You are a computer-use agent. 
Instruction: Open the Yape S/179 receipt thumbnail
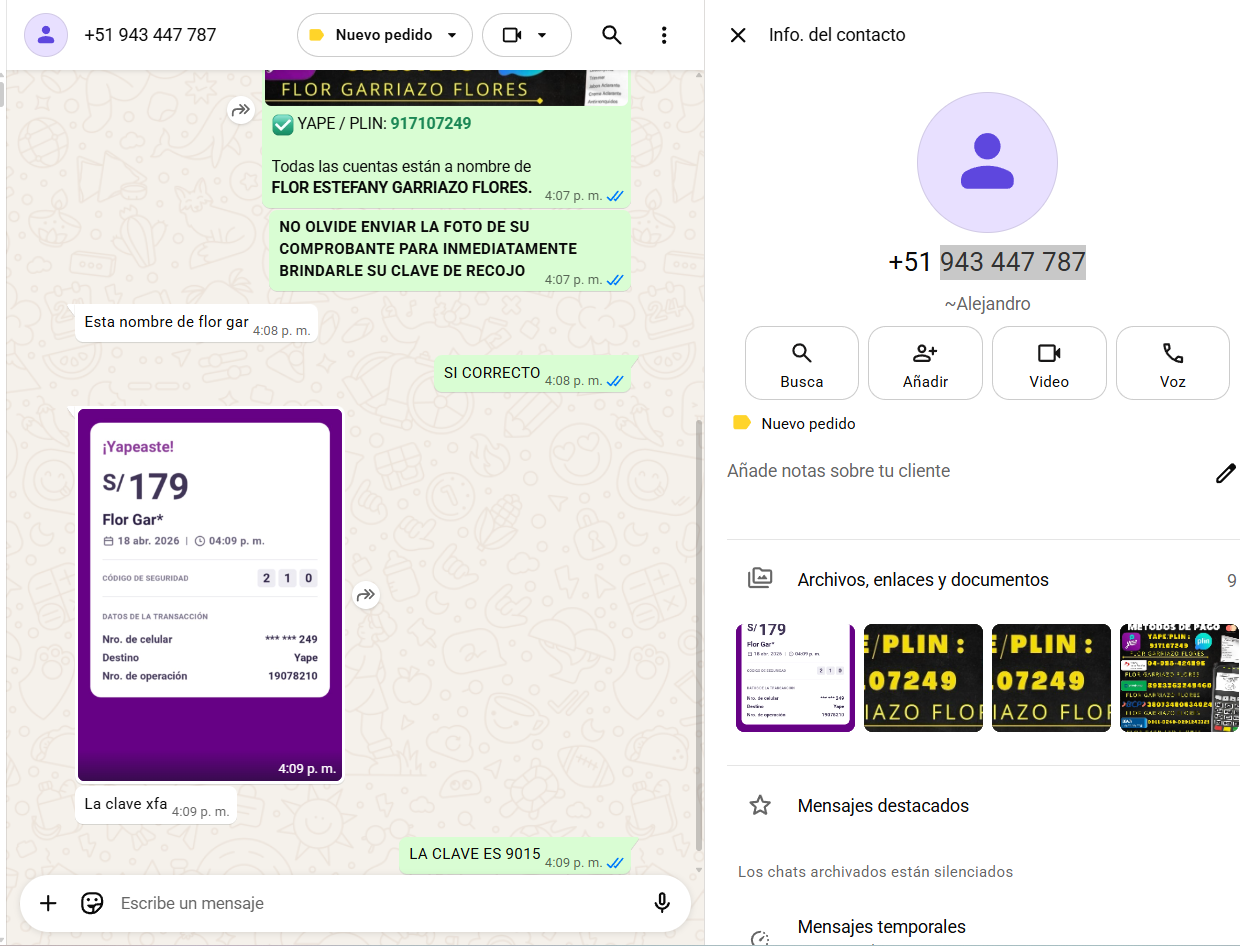[x=795, y=678]
